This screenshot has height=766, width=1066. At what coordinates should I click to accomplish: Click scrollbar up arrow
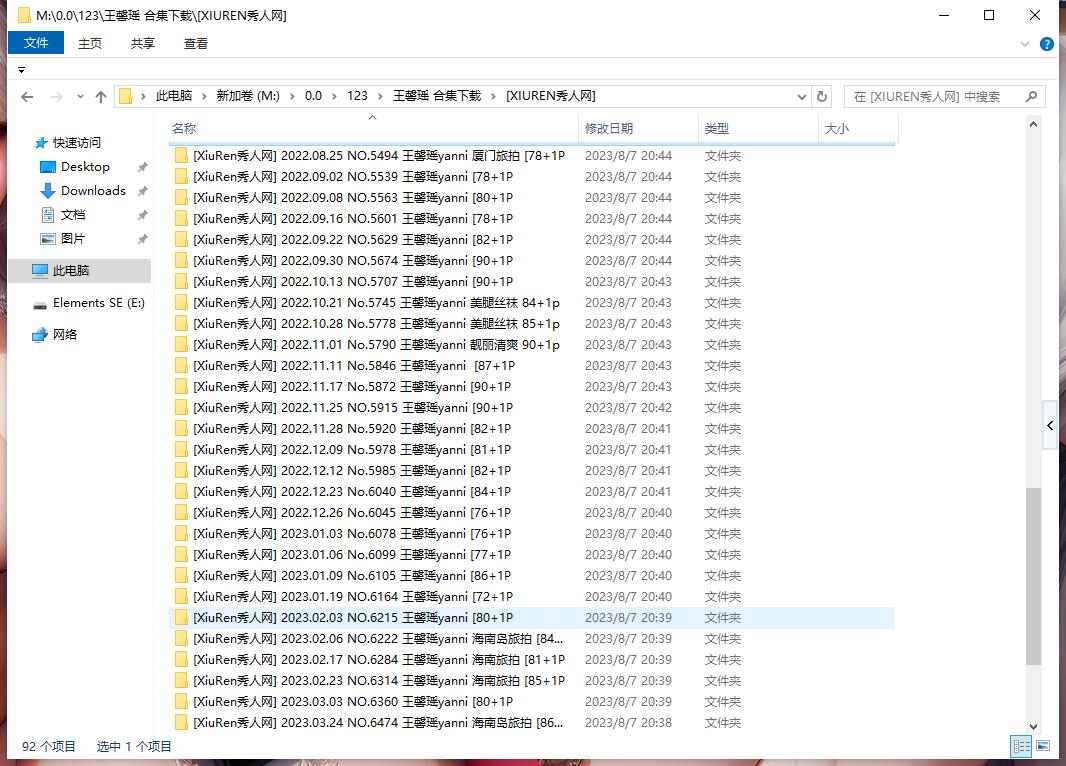pyautogui.click(x=1033, y=124)
